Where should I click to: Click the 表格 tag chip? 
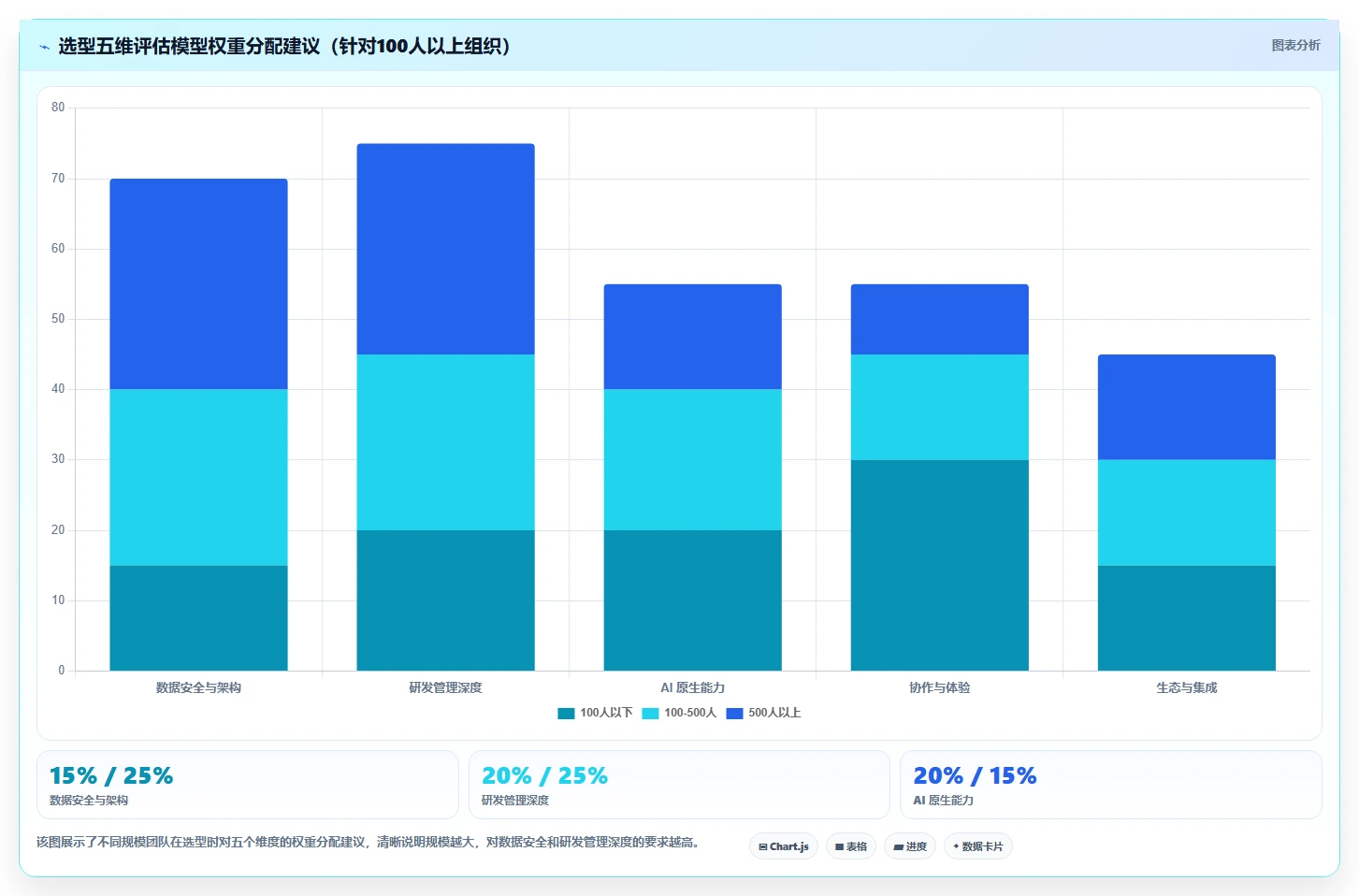tap(851, 846)
